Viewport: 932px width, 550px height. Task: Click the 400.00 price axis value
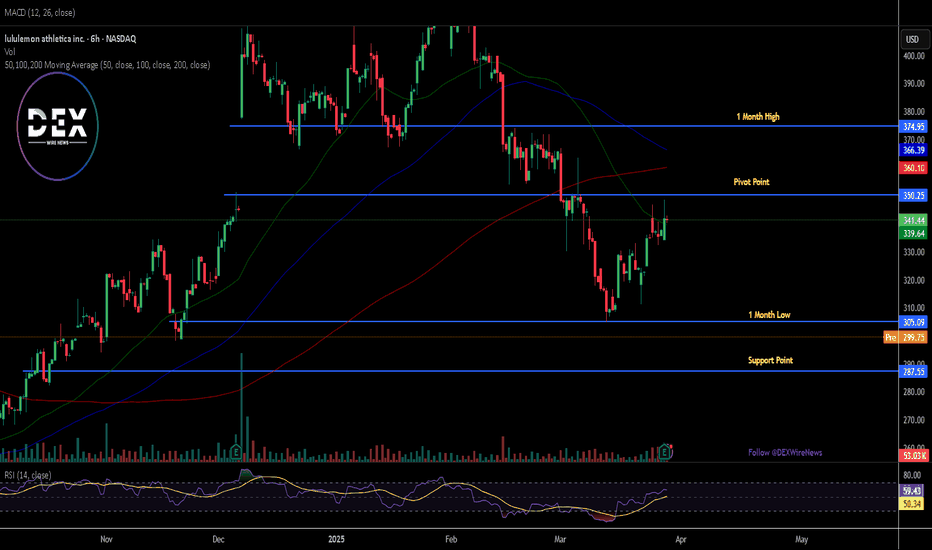click(x=914, y=56)
